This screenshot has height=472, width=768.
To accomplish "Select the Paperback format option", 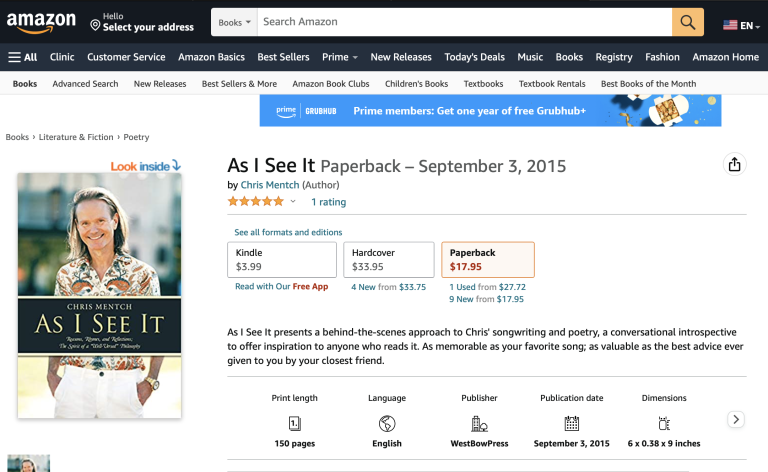I will click(488, 260).
